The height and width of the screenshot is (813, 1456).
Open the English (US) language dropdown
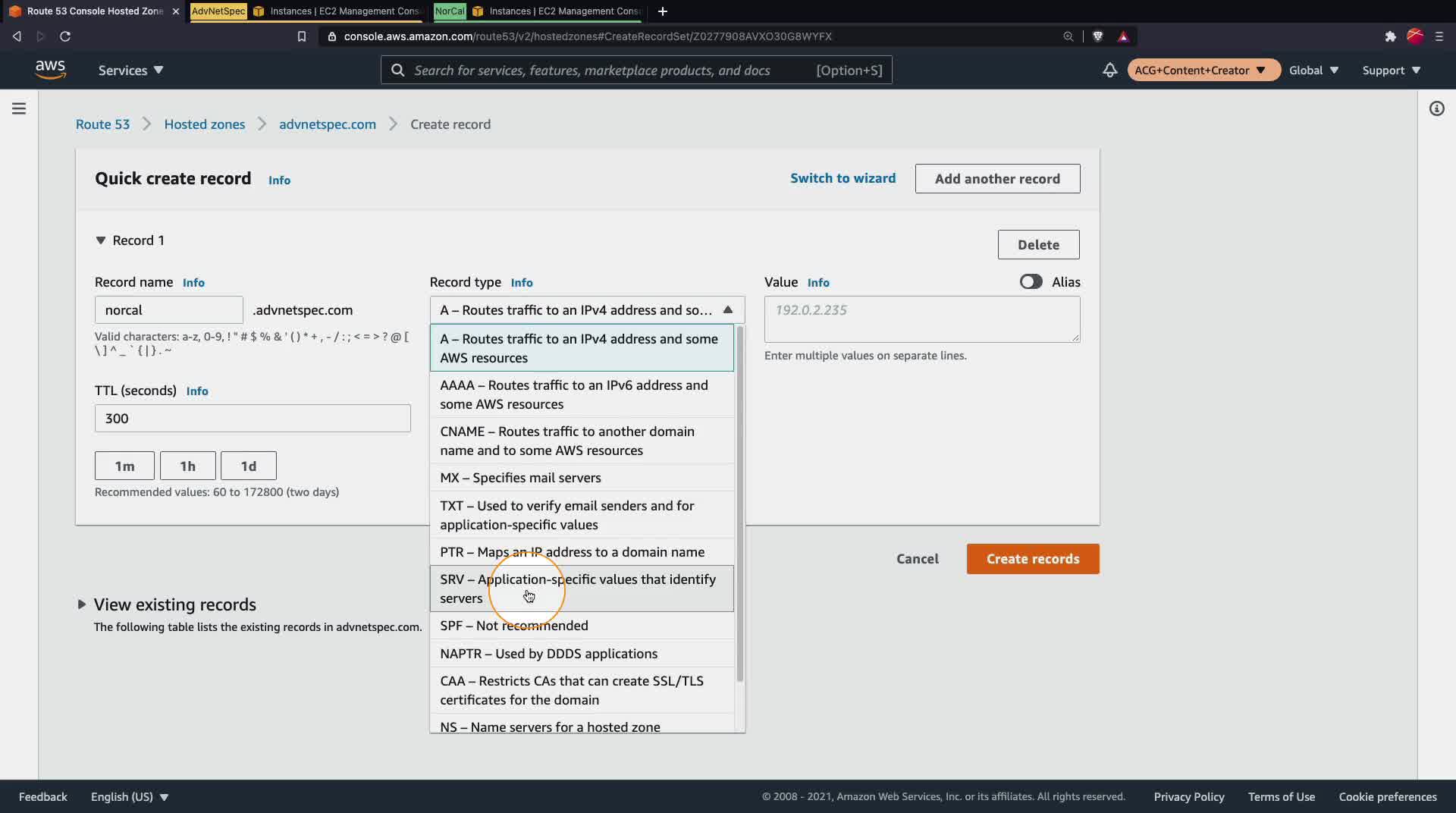pos(130,796)
